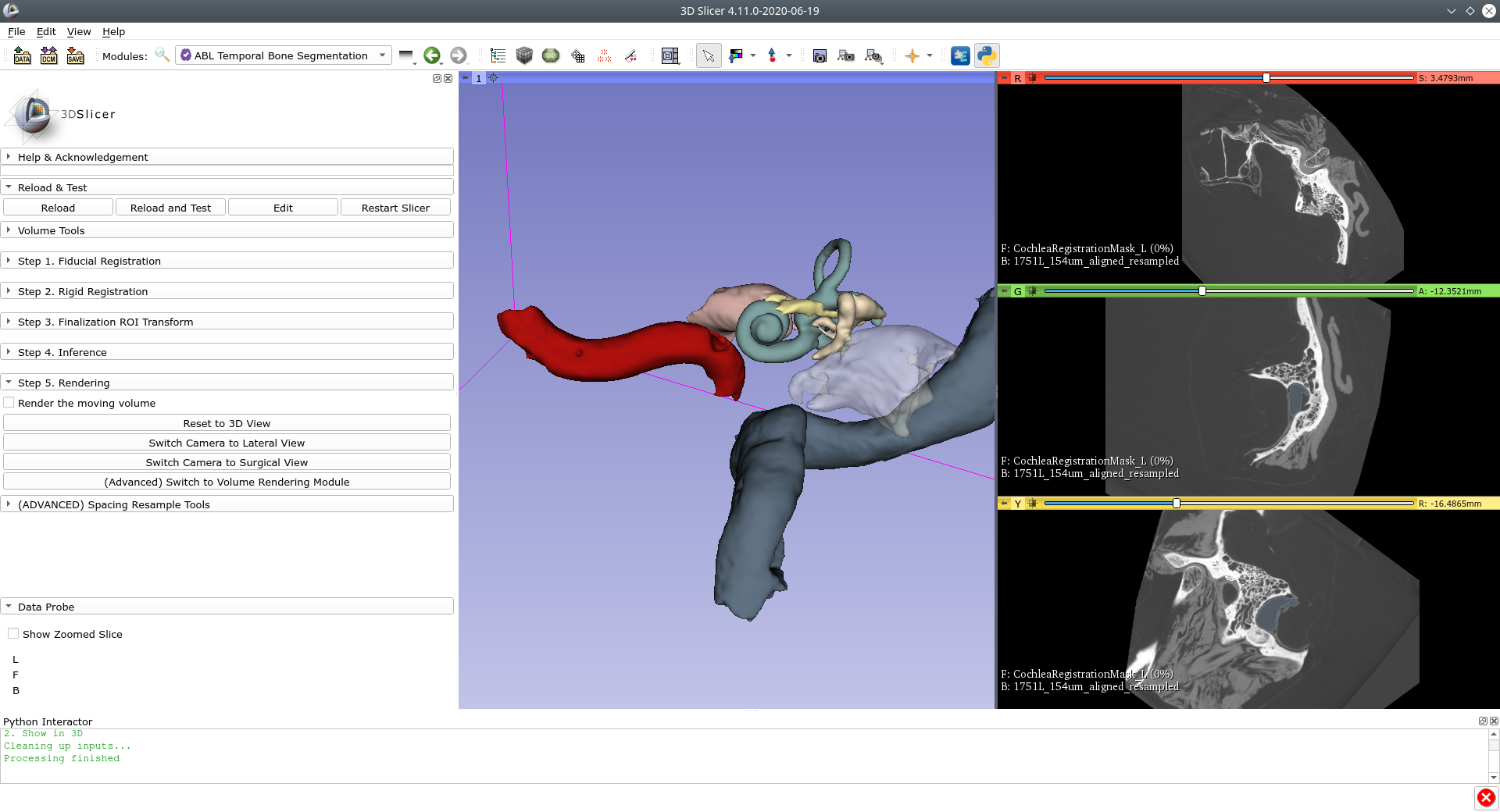
Task: Select the mouse pointer interaction mode
Action: [x=709, y=55]
